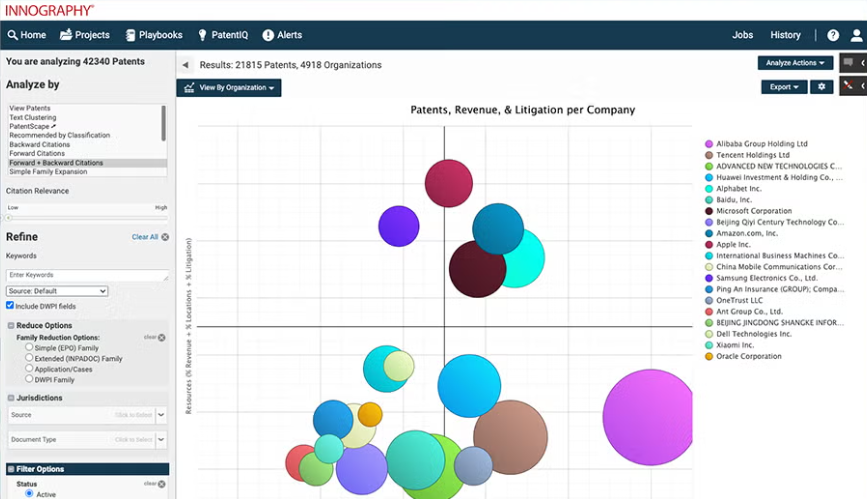Open the help question mark icon

click(x=833, y=35)
